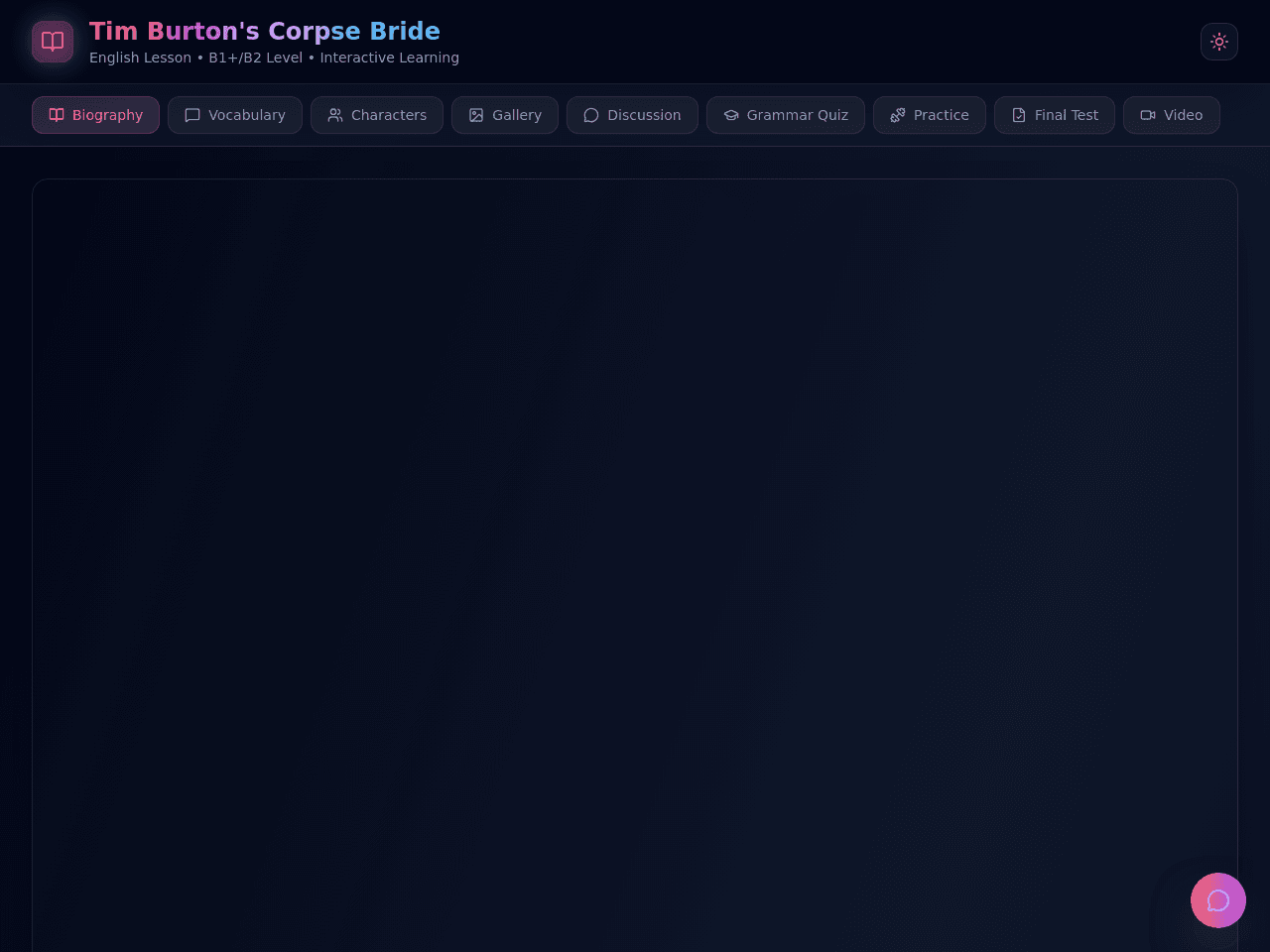This screenshot has height=952, width=1270.
Task: Click the English Lesson B1+/B2 Level subtitle
Action: (x=274, y=58)
